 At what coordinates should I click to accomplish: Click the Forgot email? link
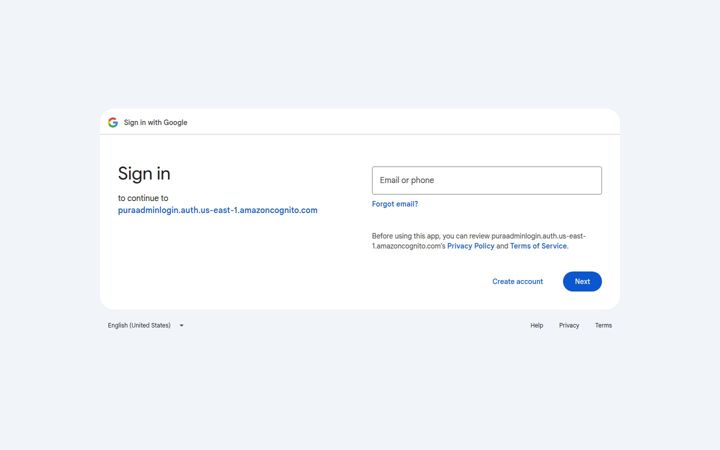click(x=395, y=204)
